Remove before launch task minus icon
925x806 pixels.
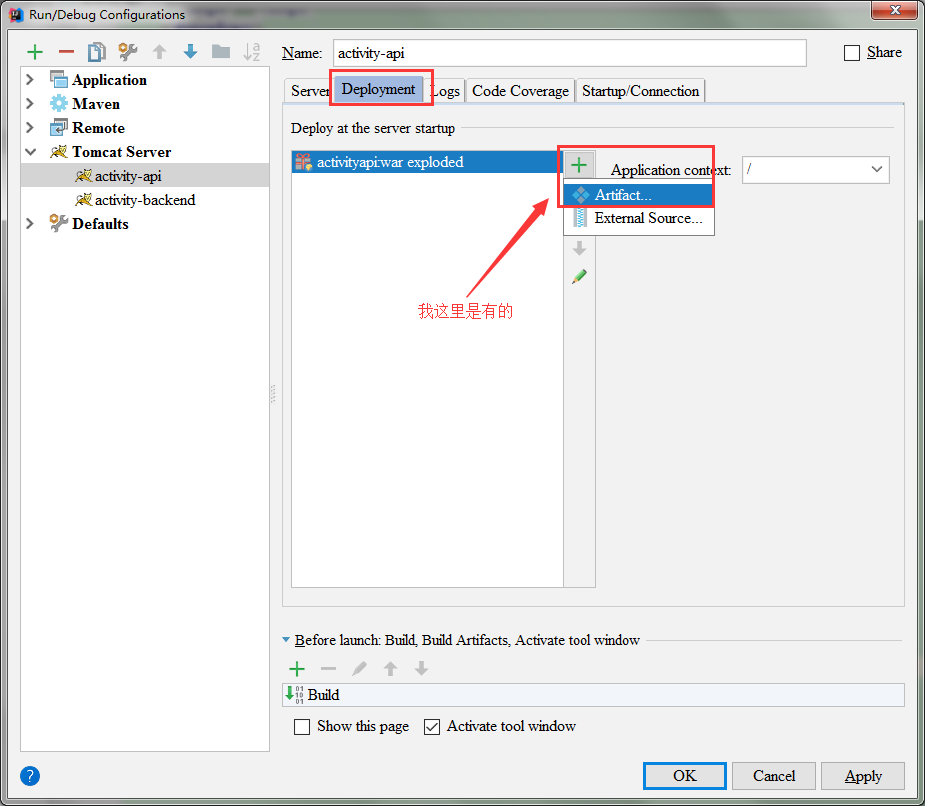[x=329, y=669]
